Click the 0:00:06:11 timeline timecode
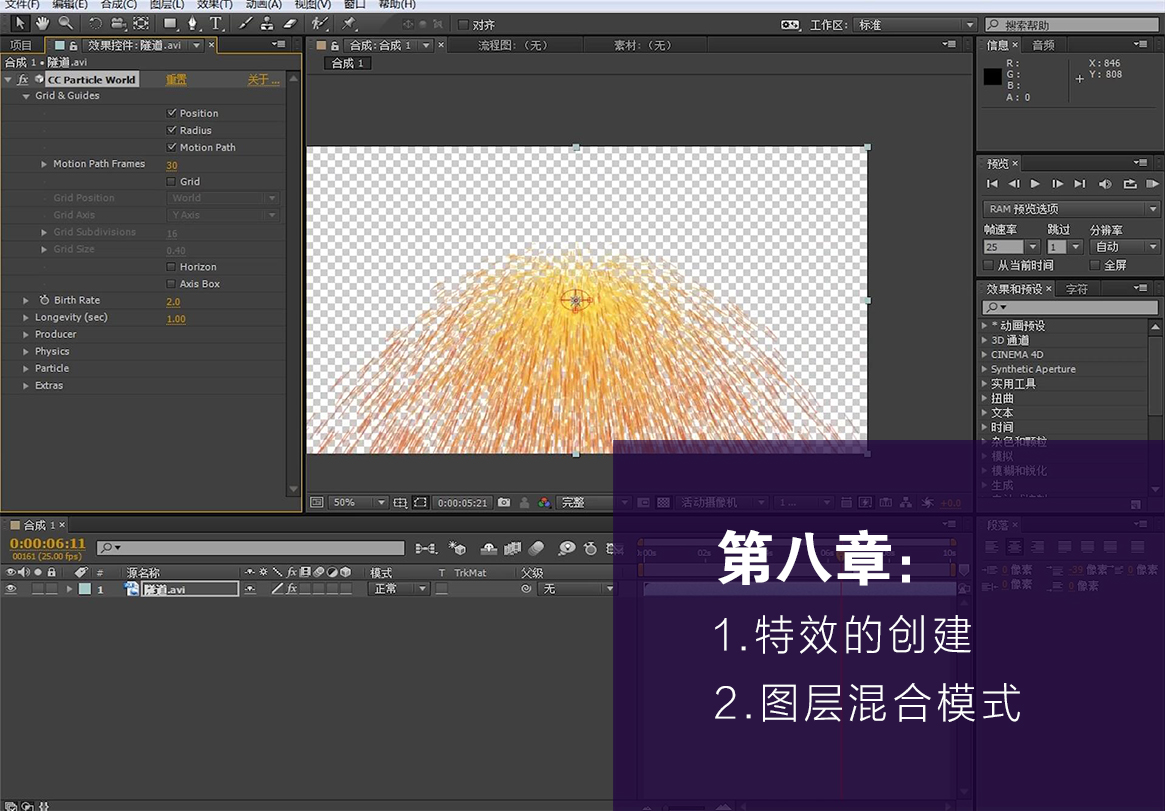1165x811 pixels. pos(48,544)
